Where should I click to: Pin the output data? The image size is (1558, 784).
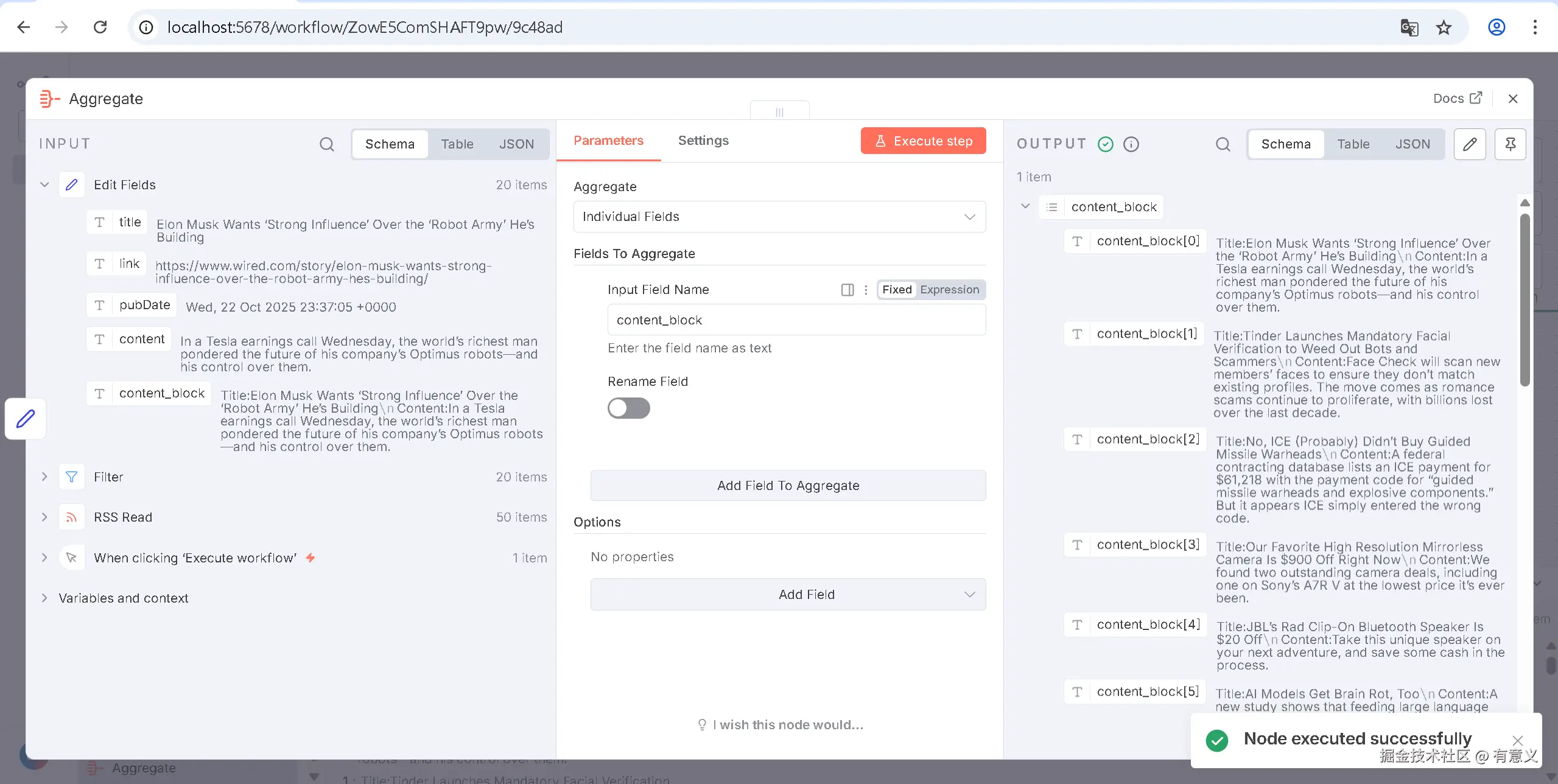click(x=1510, y=144)
